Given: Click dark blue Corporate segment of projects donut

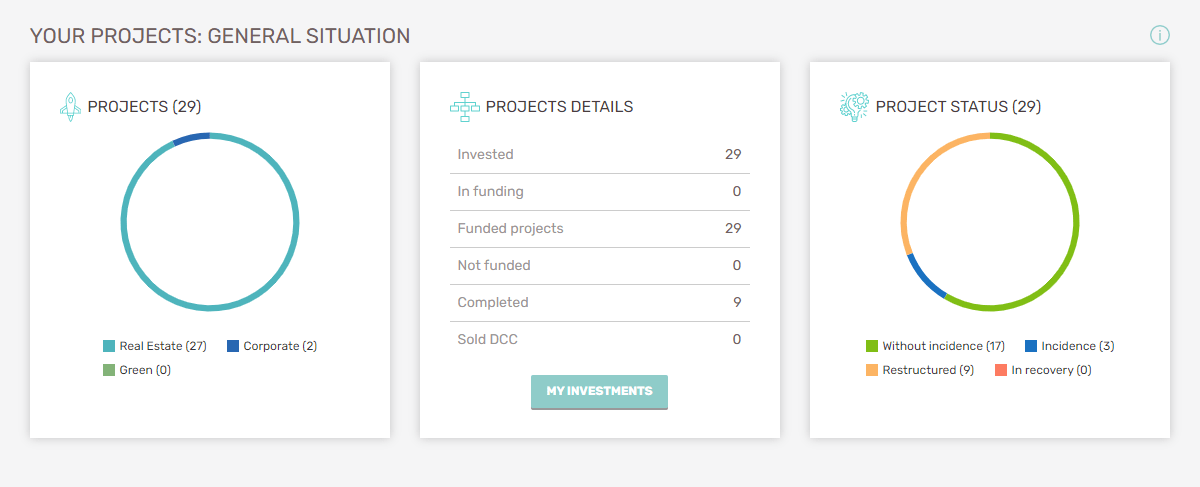Looking at the screenshot, I should coord(191,138).
